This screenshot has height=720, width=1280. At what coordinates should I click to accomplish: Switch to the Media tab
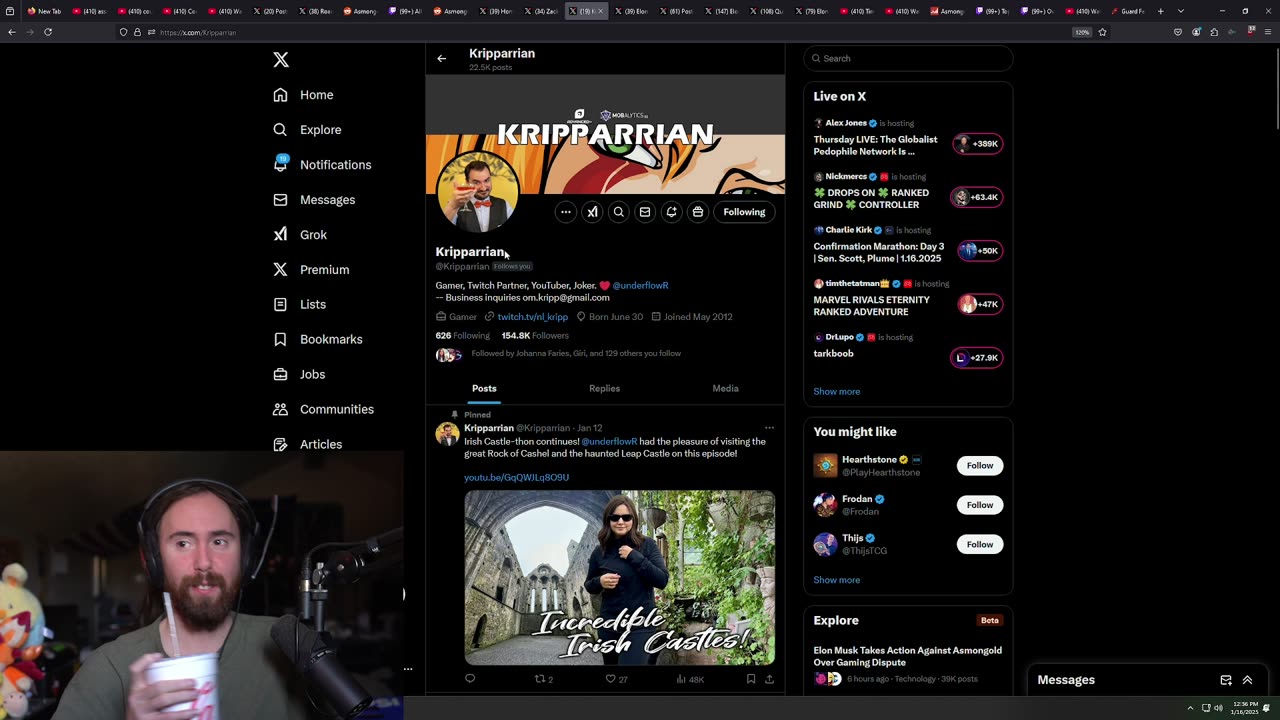(x=725, y=388)
